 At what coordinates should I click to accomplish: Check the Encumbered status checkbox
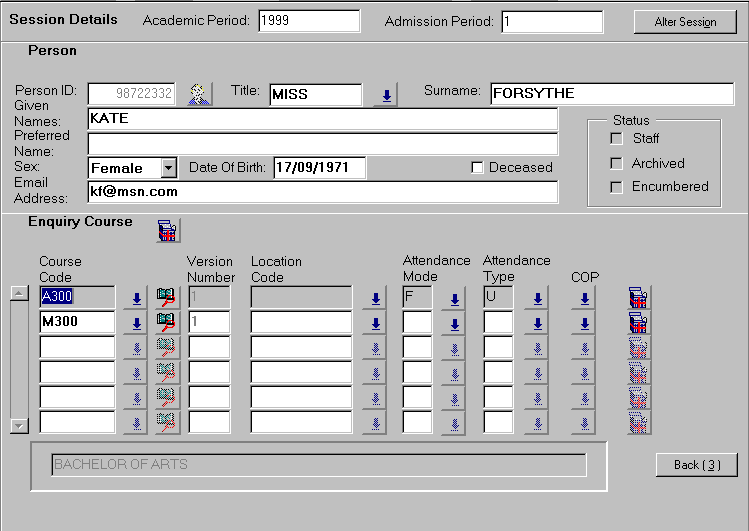(x=617, y=187)
